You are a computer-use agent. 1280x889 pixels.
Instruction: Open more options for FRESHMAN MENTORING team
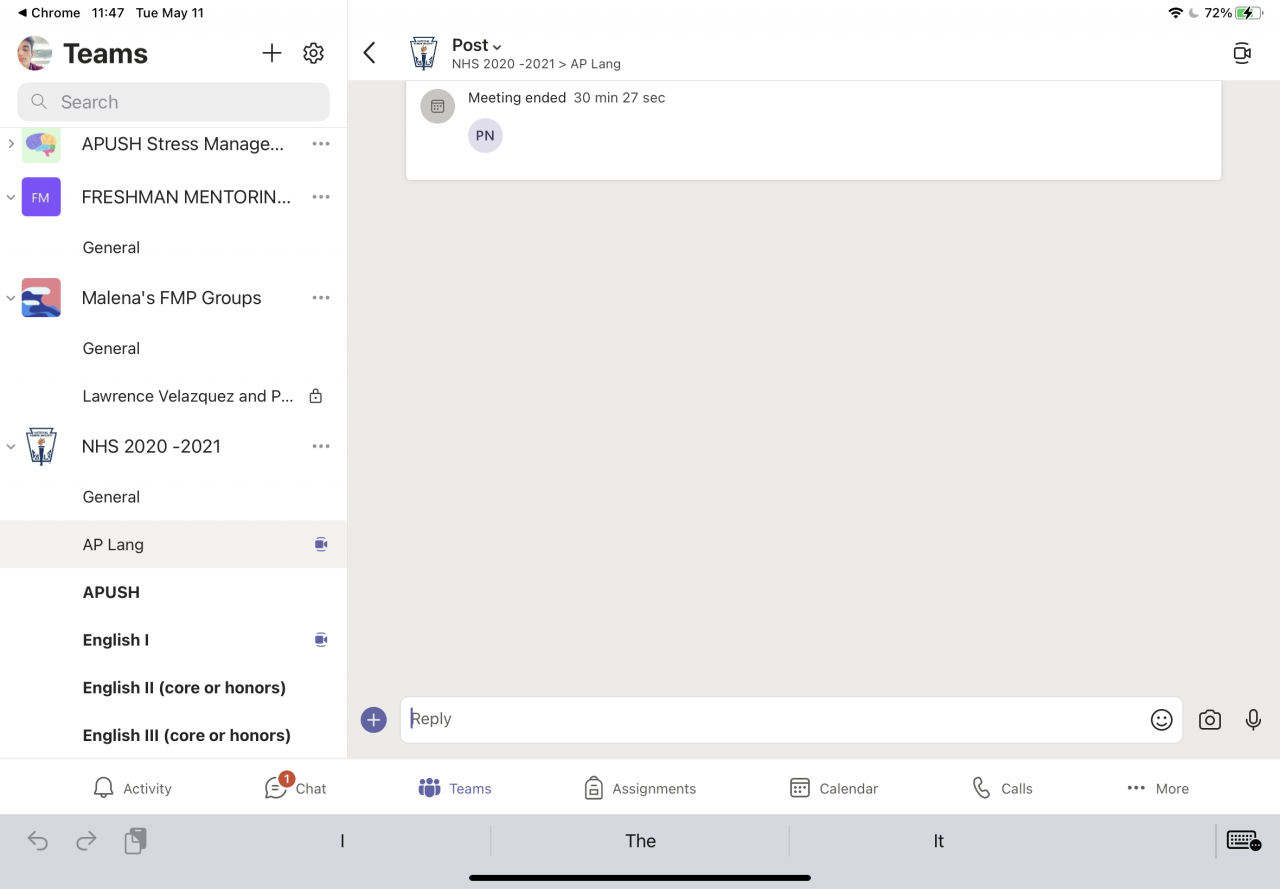pos(321,197)
